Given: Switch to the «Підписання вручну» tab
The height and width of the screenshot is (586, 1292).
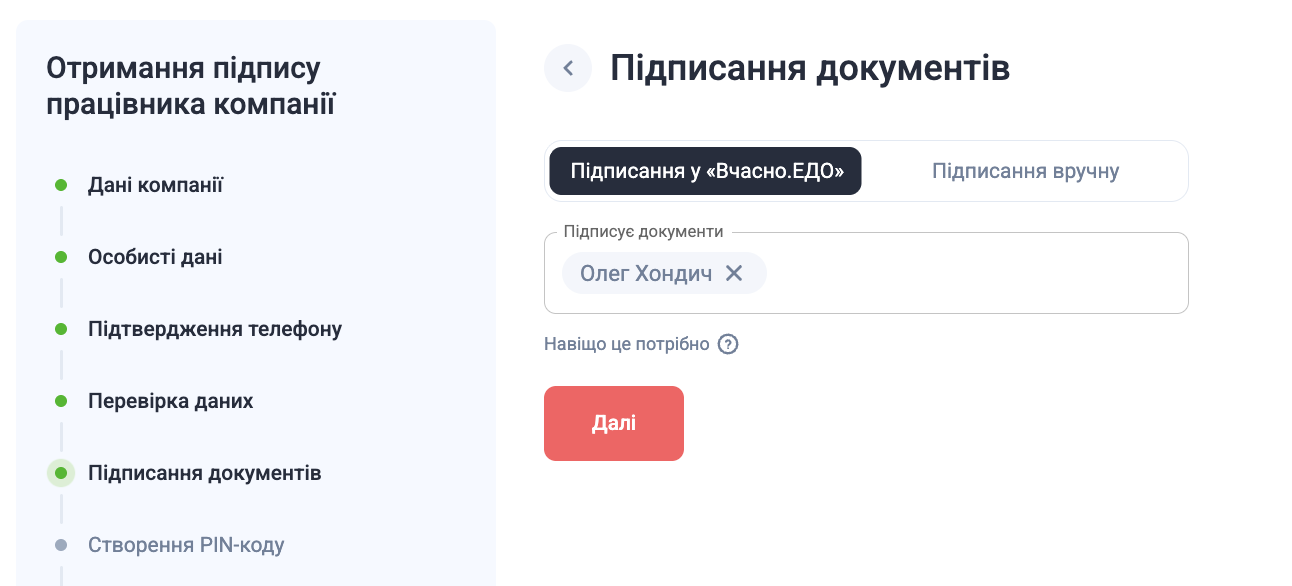Looking at the screenshot, I should 1025,171.
